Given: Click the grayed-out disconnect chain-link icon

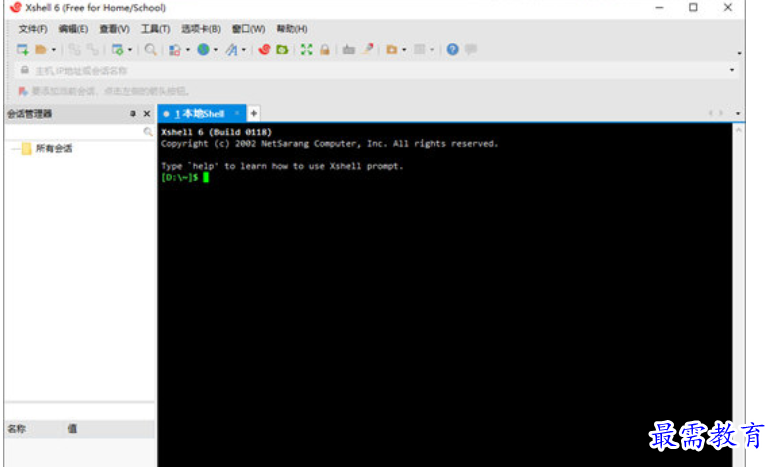Looking at the screenshot, I should (x=93, y=49).
